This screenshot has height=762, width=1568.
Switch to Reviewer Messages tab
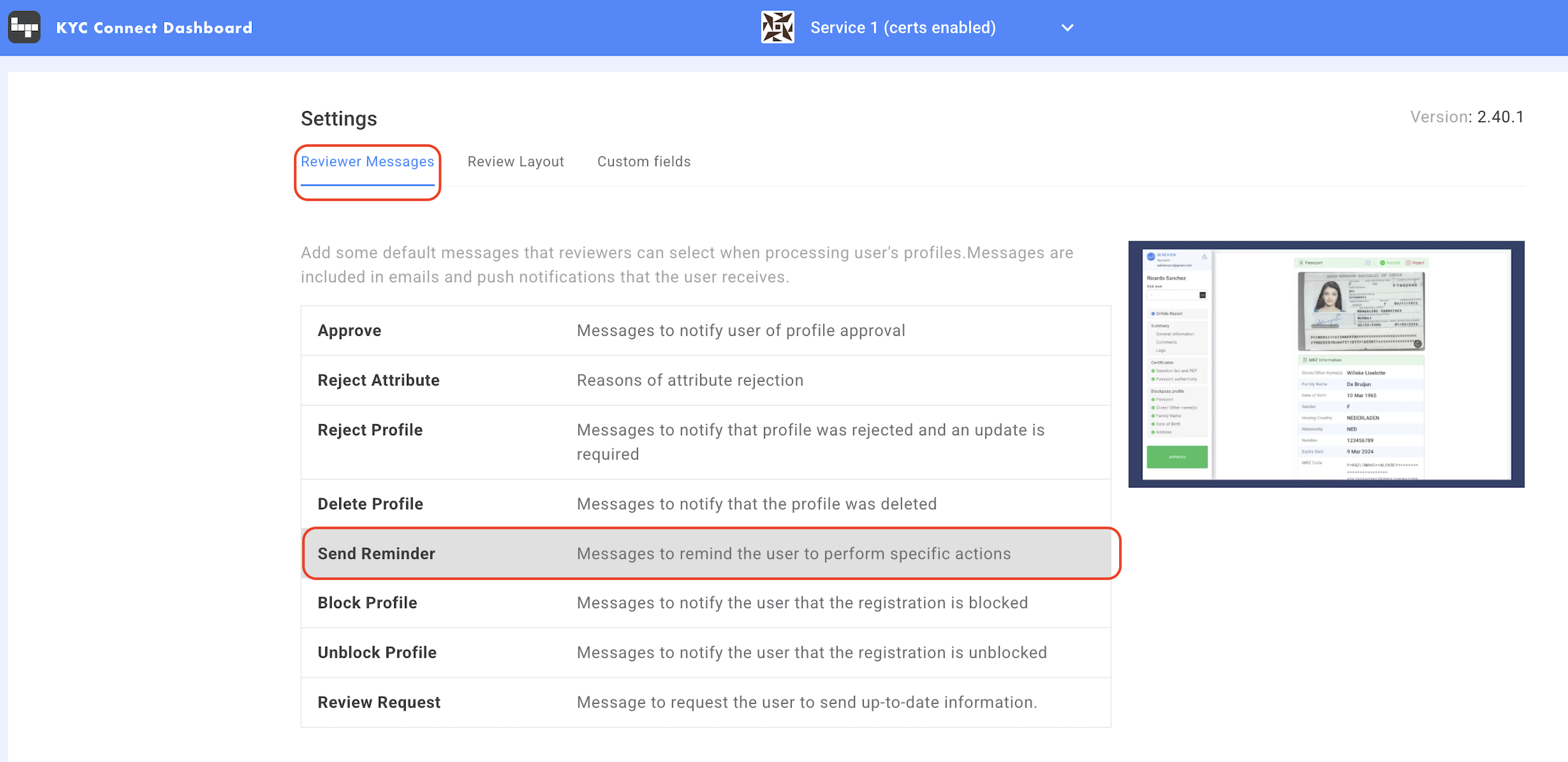pyautogui.click(x=367, y=162)
